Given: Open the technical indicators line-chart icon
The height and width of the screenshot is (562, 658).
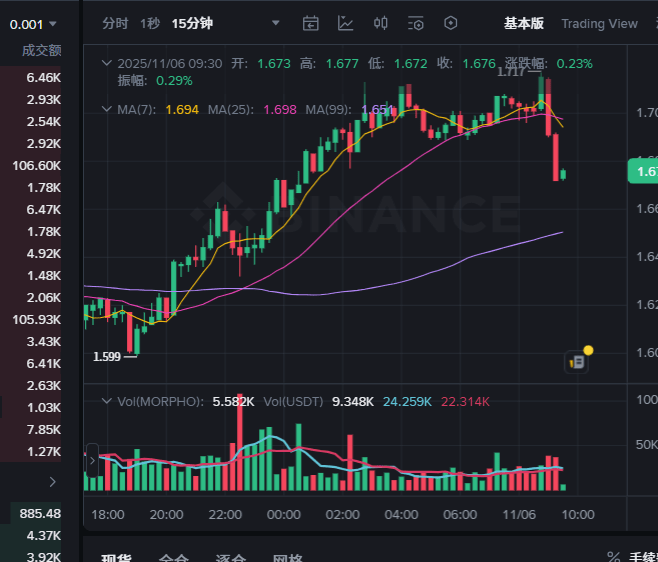Looking at the screenshot, I should [x=346, y=23].
